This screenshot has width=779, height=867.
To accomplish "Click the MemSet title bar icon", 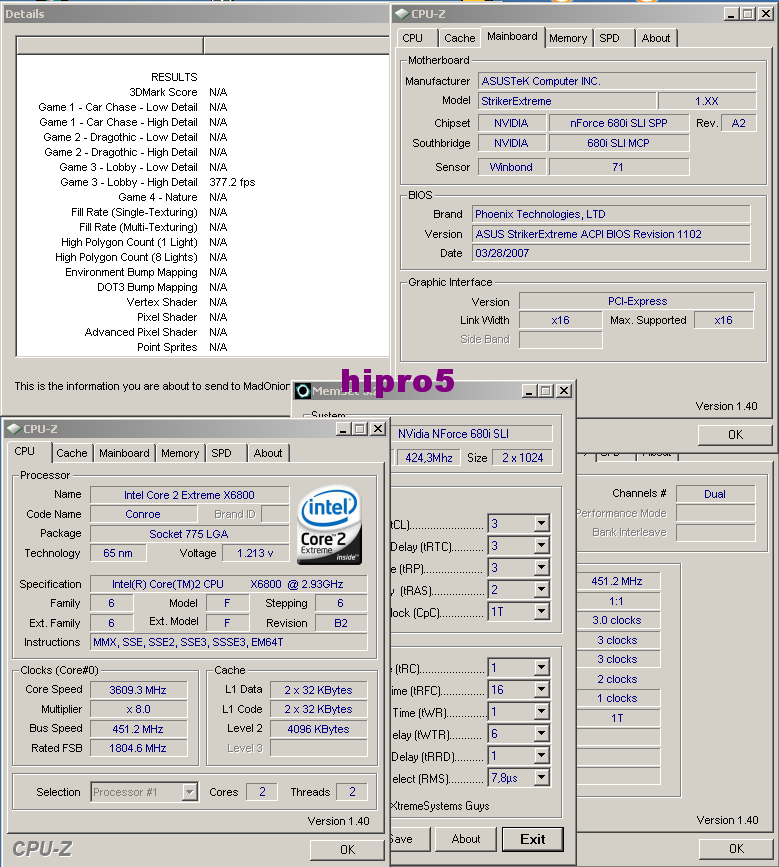I will tap(302, 391).
